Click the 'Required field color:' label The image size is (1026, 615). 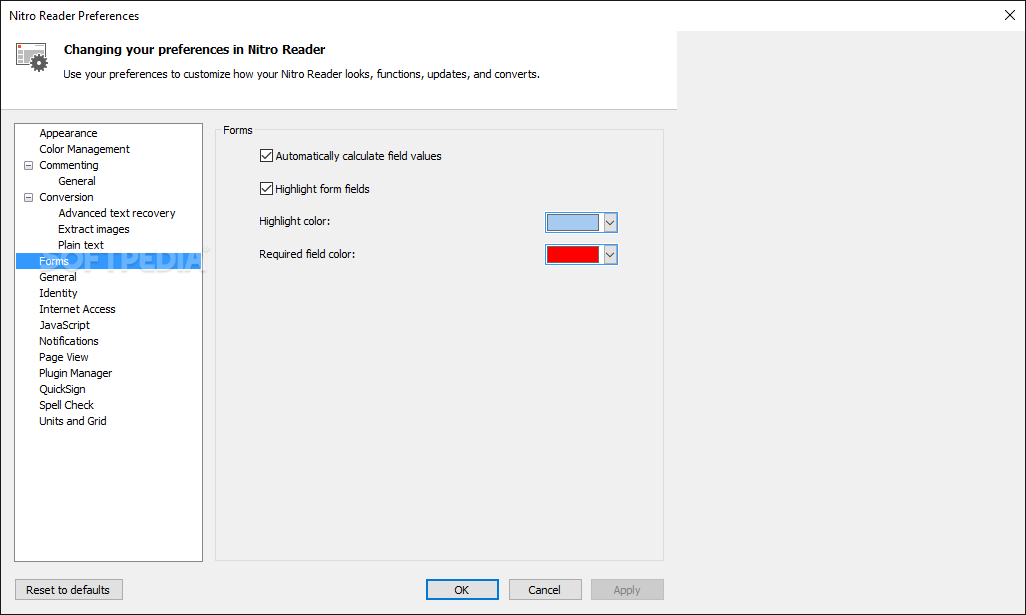(x=307, y=254)
